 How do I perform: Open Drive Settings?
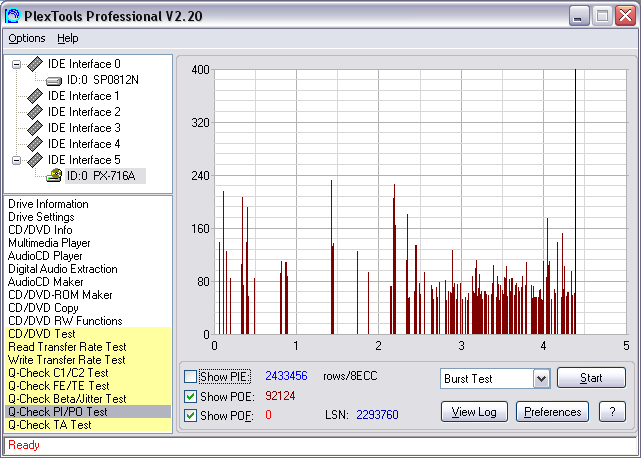pos(41,217)
